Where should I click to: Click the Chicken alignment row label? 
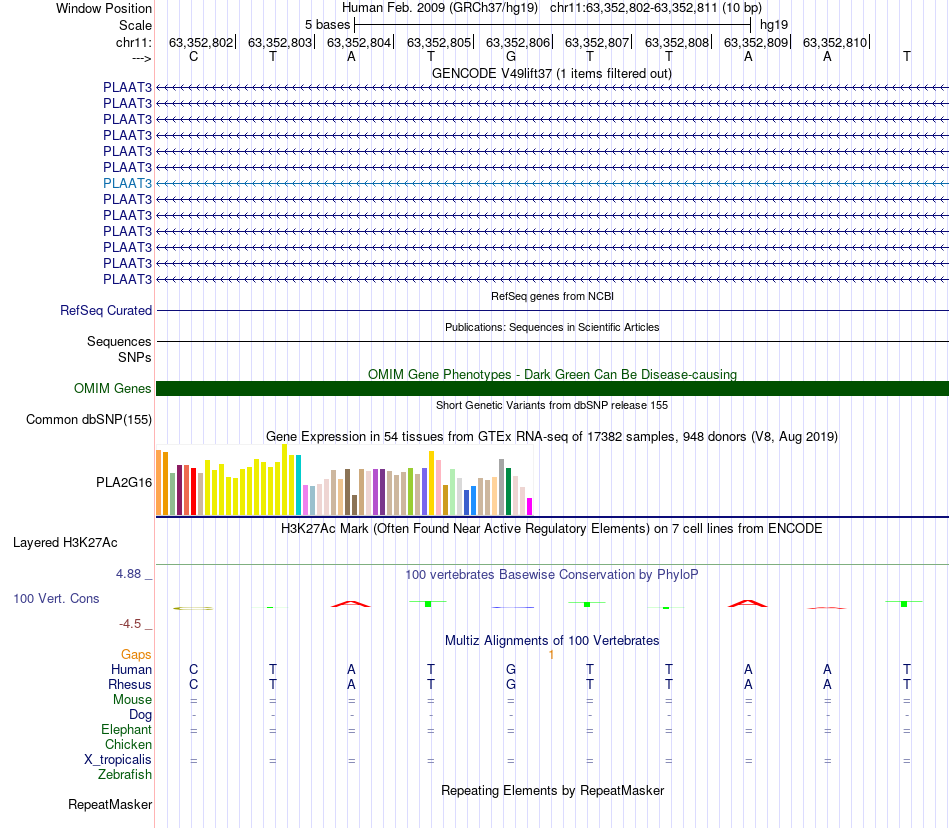tap(128, 744)
